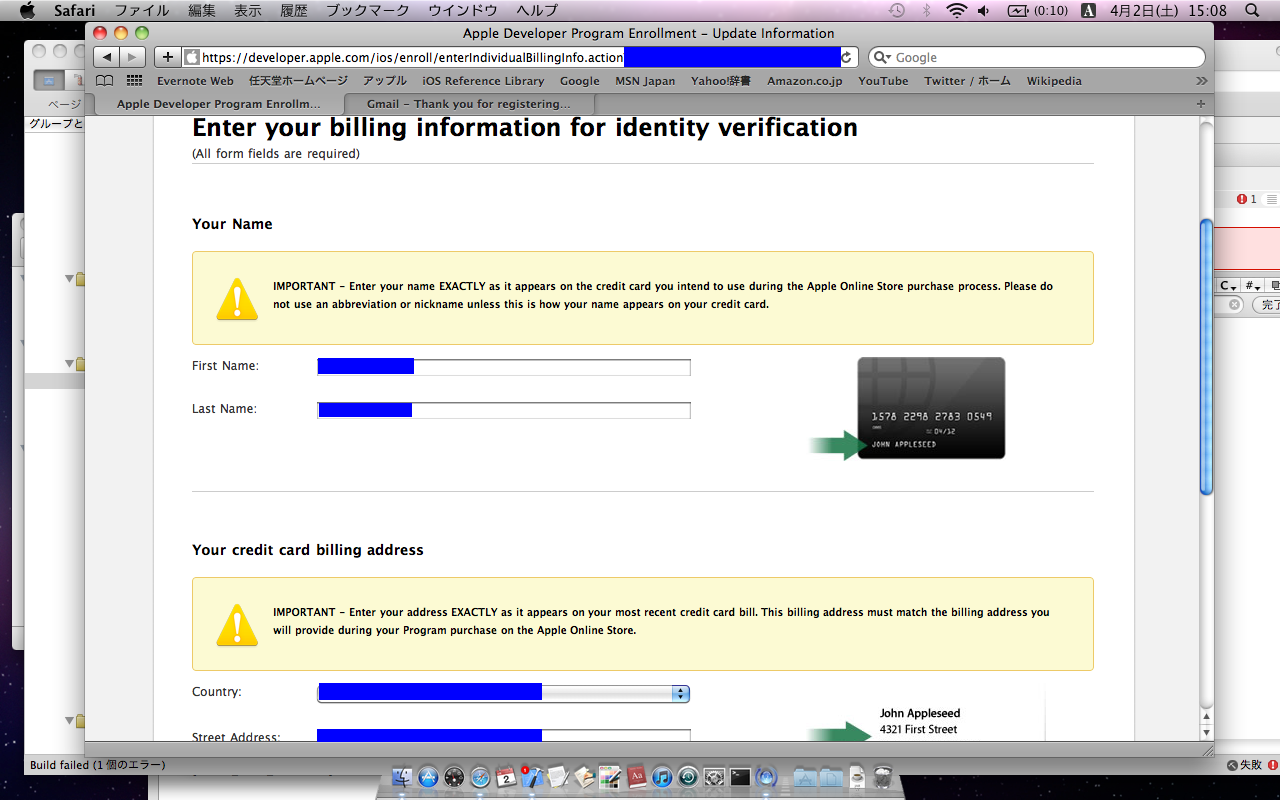1280x800 pixels.
Task: Open the Apple menu
Action: tap(27, 10)
